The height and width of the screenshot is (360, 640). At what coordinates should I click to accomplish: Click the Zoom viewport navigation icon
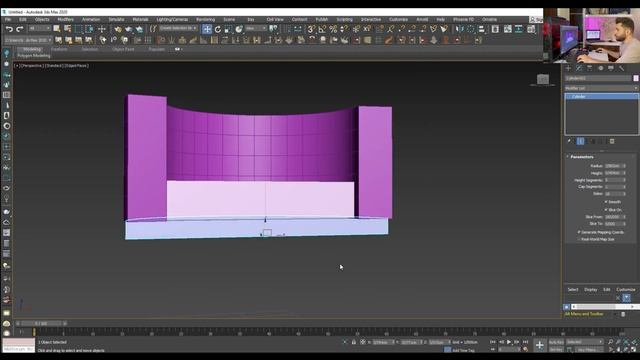(x=611, y=342)
